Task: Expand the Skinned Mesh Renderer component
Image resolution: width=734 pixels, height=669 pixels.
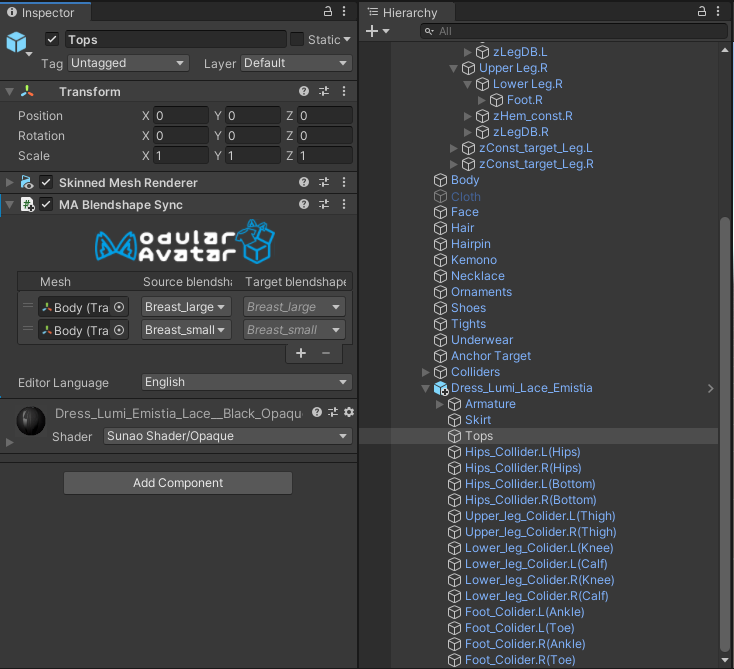Action: (x=9, y=182)
